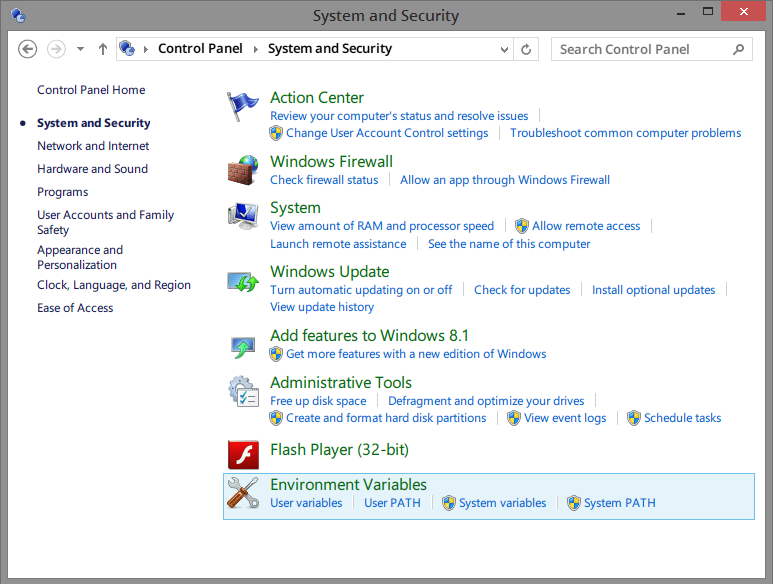Screen dimensions: 773x584
Task: Open Launch remote assistance link
Action: [x=338, y=244]
